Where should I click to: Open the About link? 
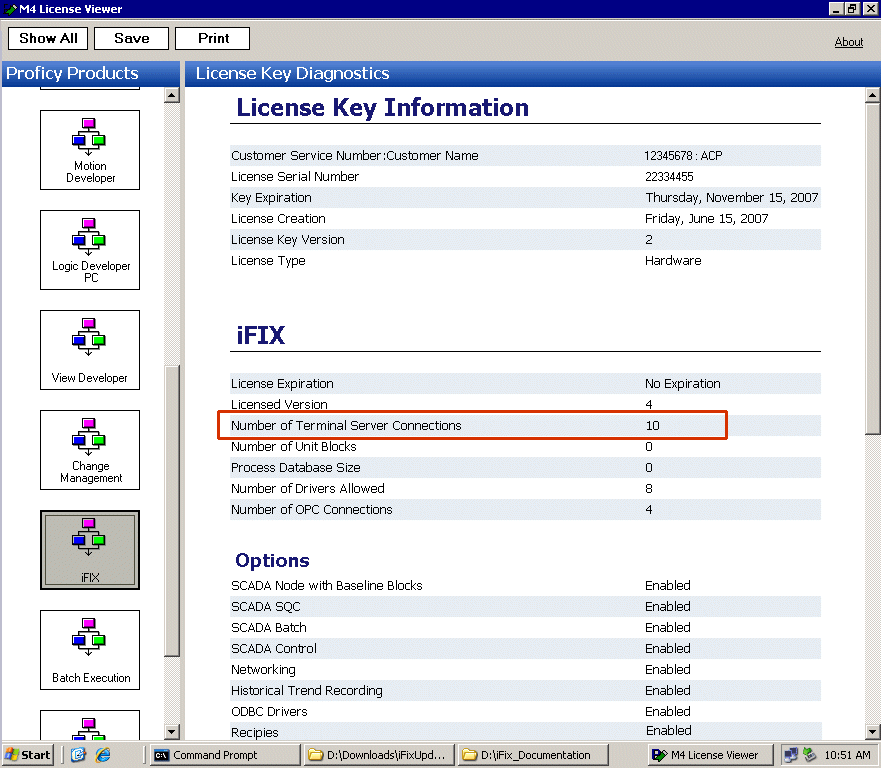848,42
